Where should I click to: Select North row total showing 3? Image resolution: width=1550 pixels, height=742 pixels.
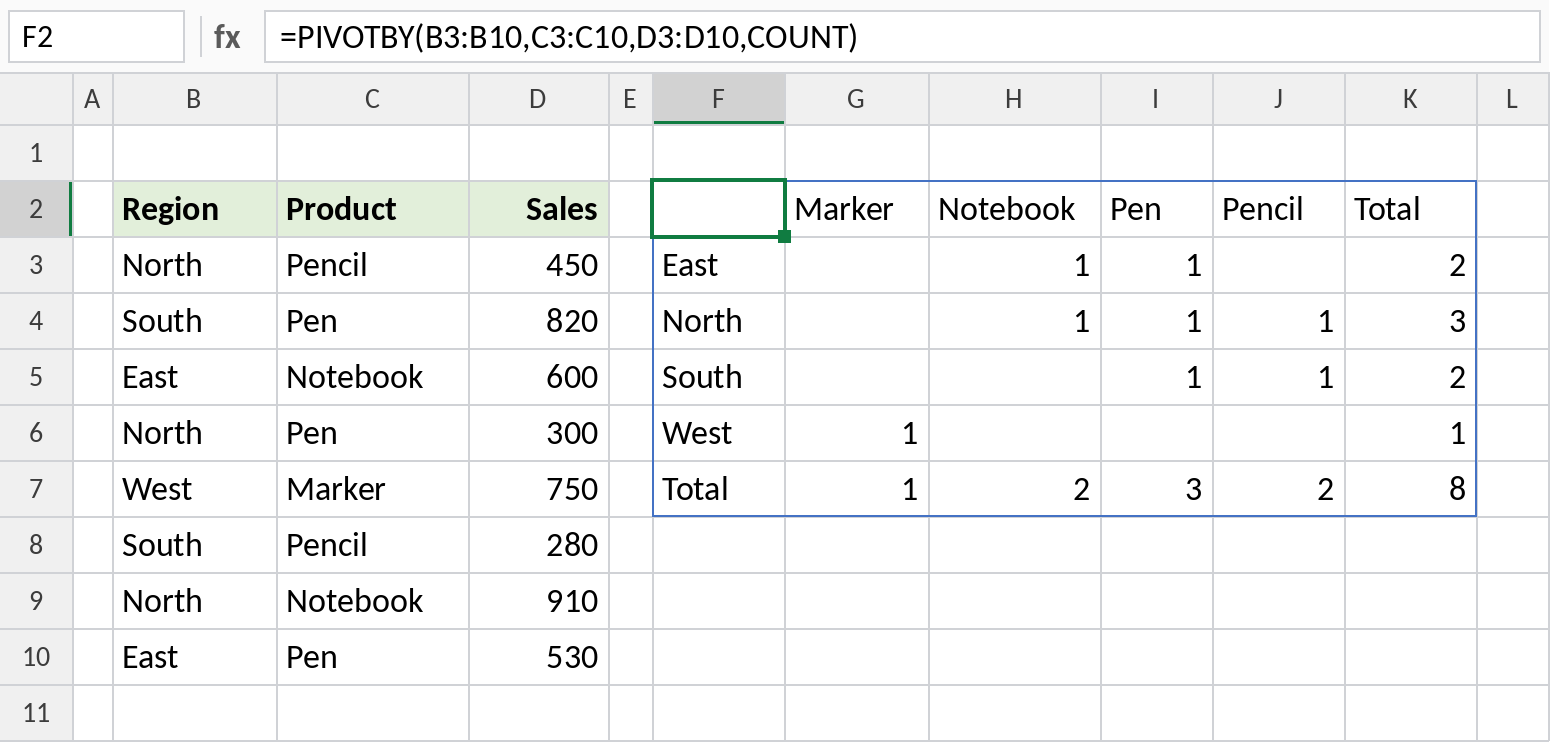[x=1411, y=321]
